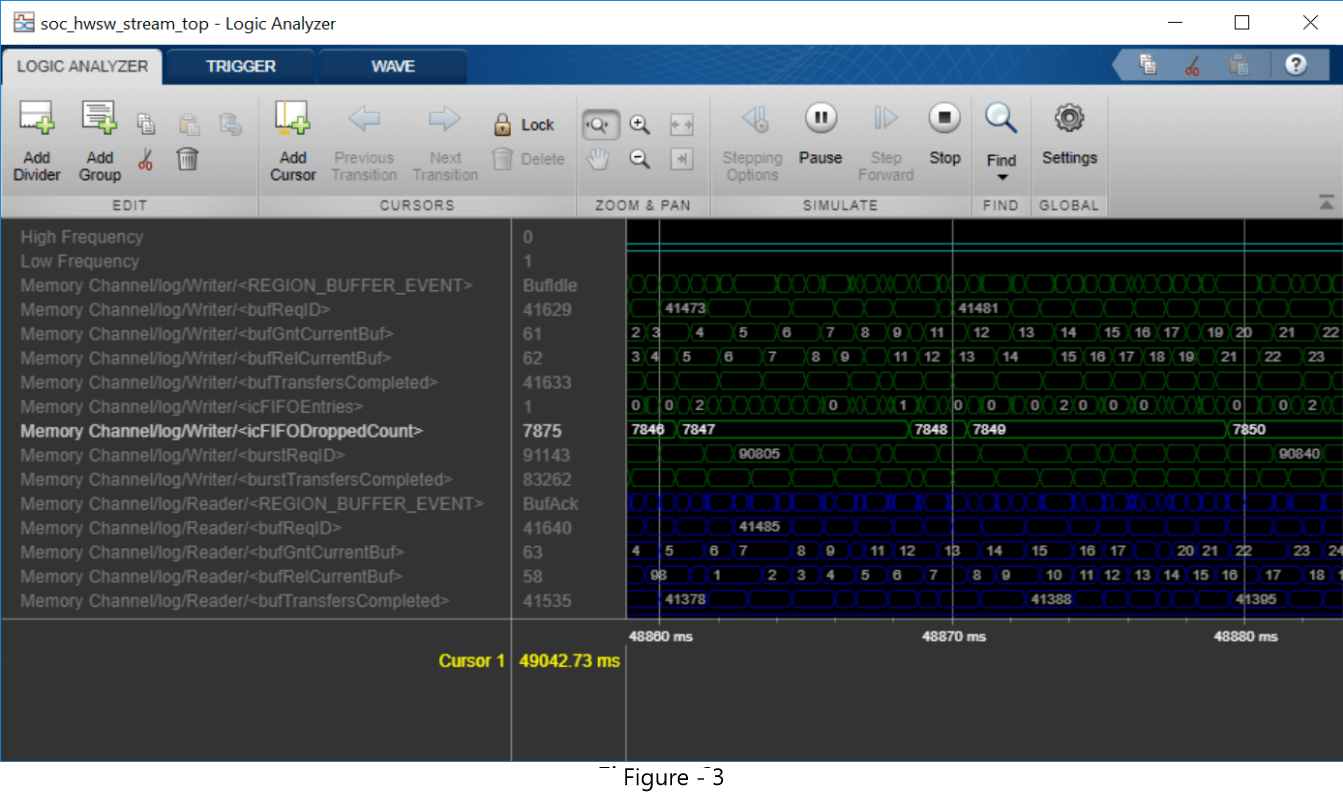Select the zoom out magnifier tool
The height and width of the screenshot is (797, 1343).
(x=639, y=158)
